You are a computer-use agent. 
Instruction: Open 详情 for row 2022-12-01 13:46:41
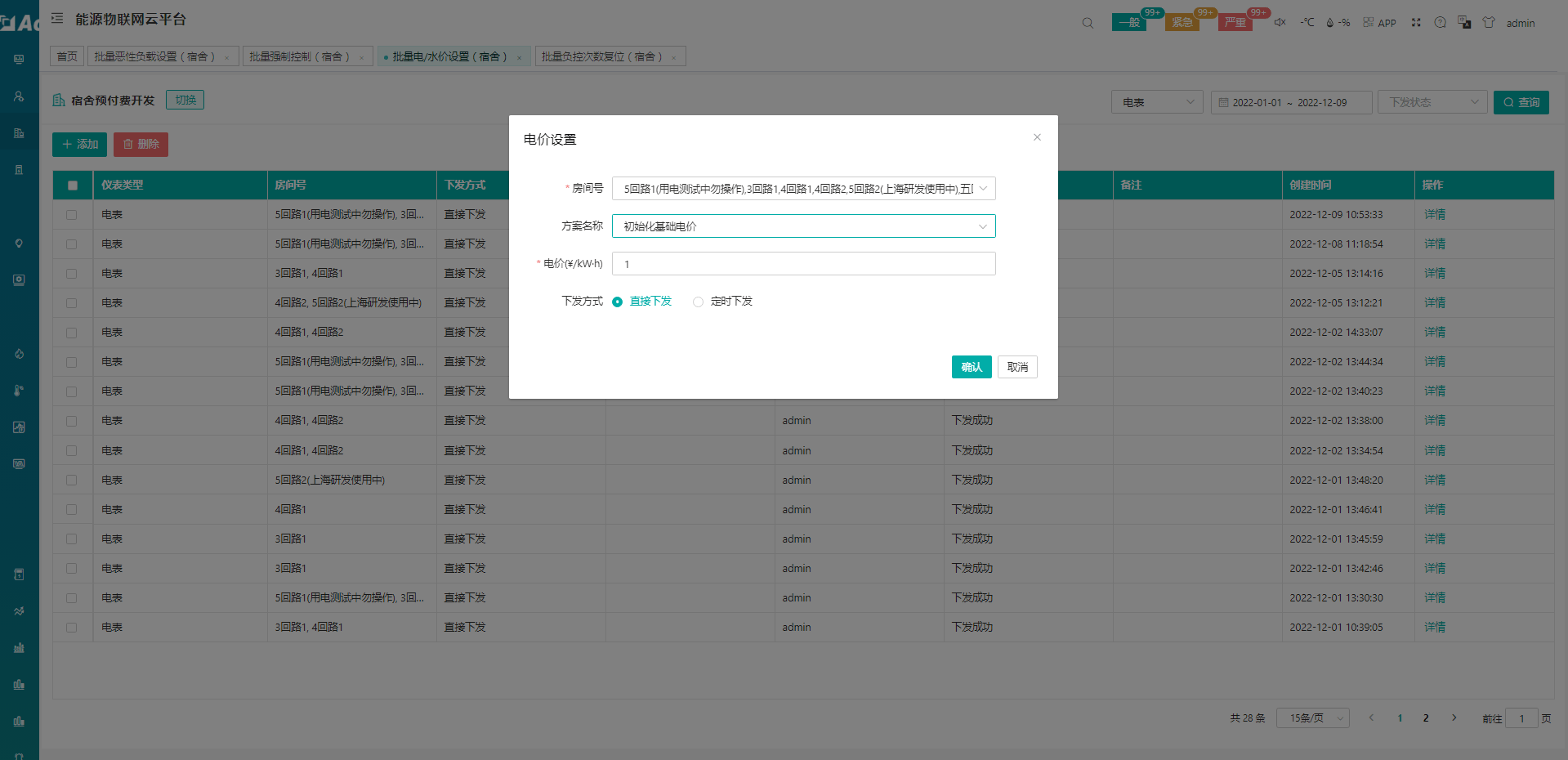(1435, 509)
